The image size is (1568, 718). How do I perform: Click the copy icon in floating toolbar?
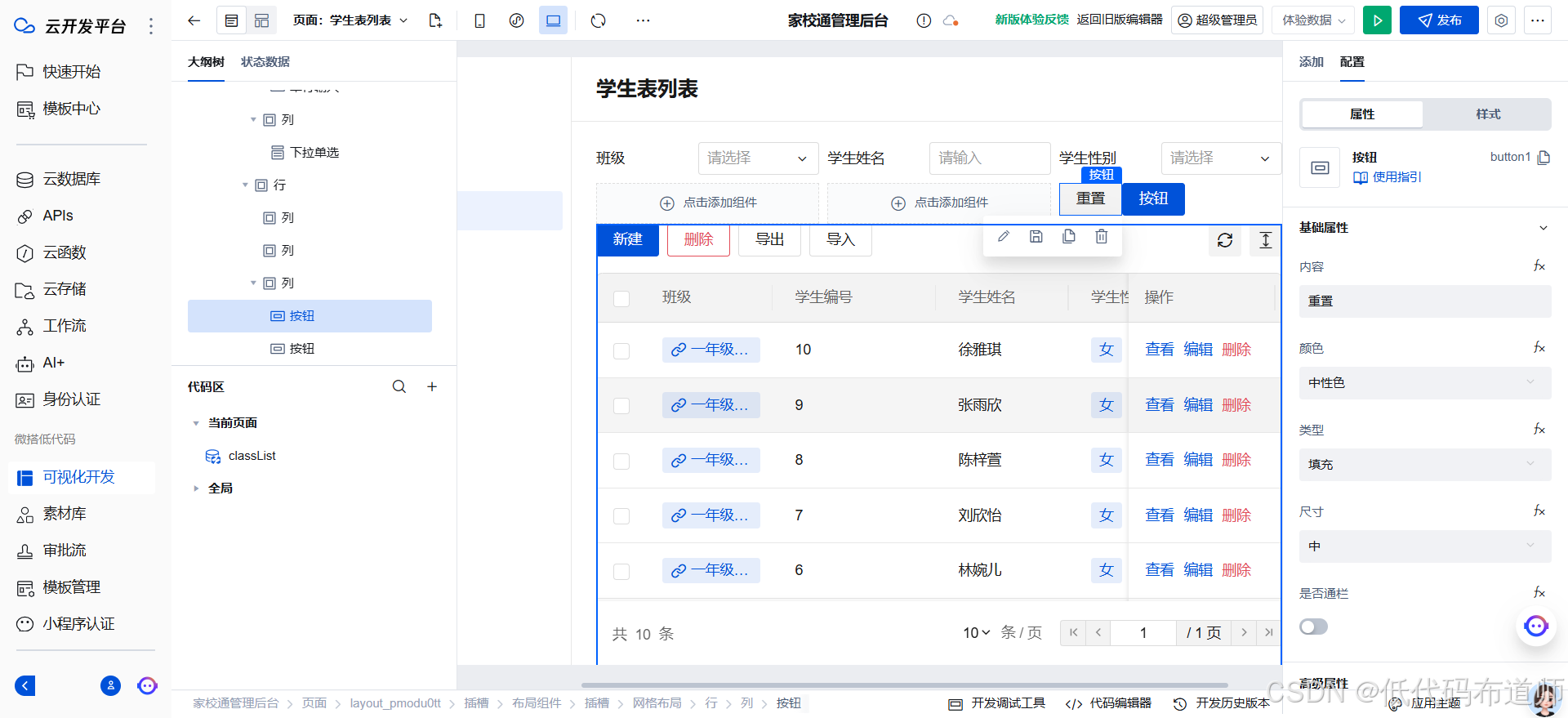[x=1069, y=236]
